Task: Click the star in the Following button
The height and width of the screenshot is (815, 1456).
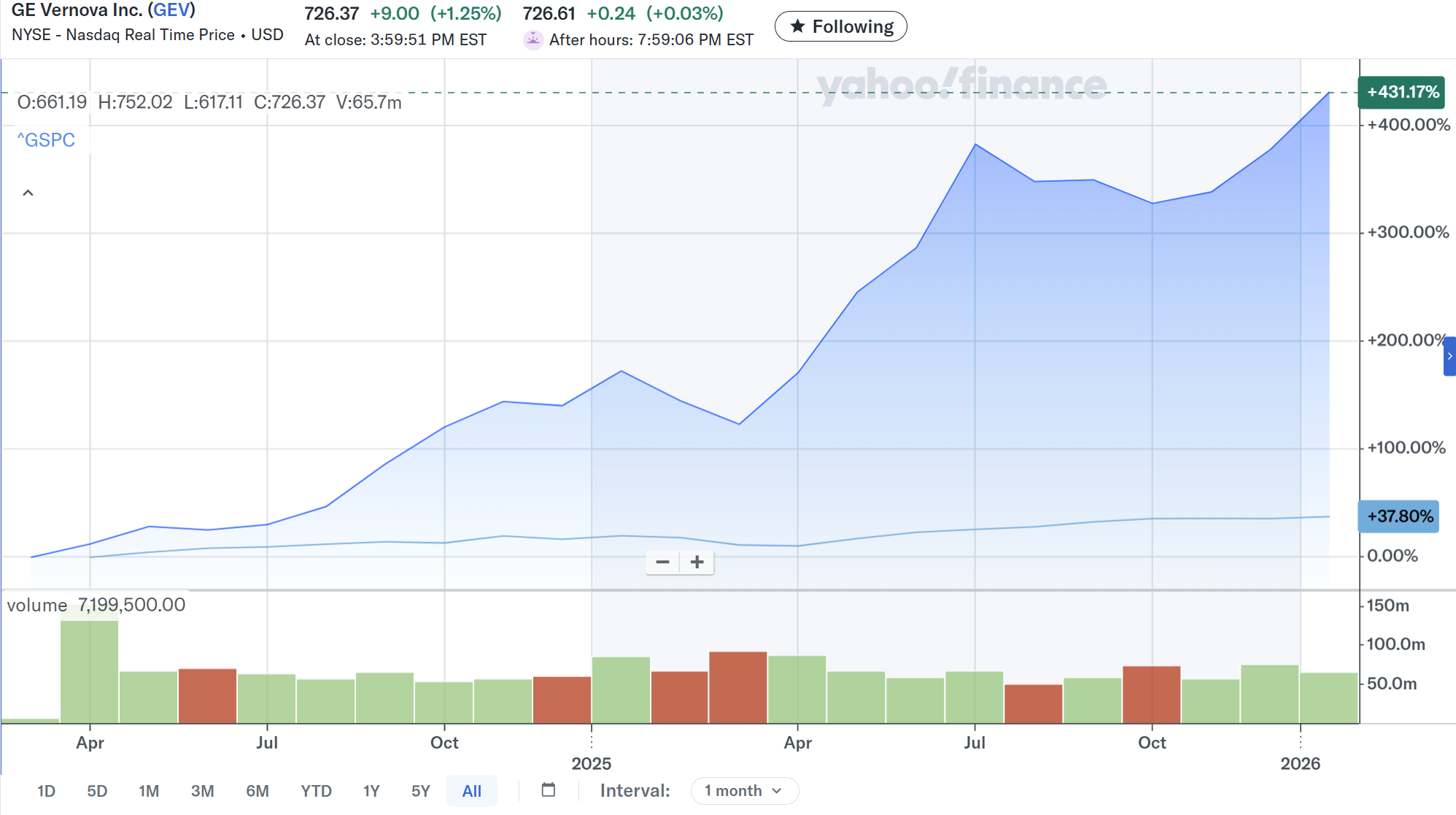Action: click(x=798, y=27)
